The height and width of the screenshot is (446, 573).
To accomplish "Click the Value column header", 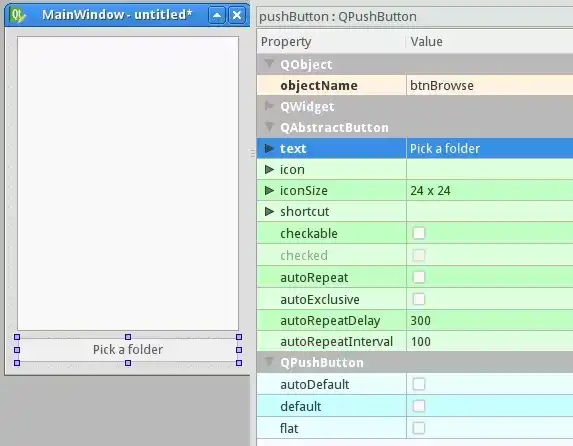I will coord(489,42).
